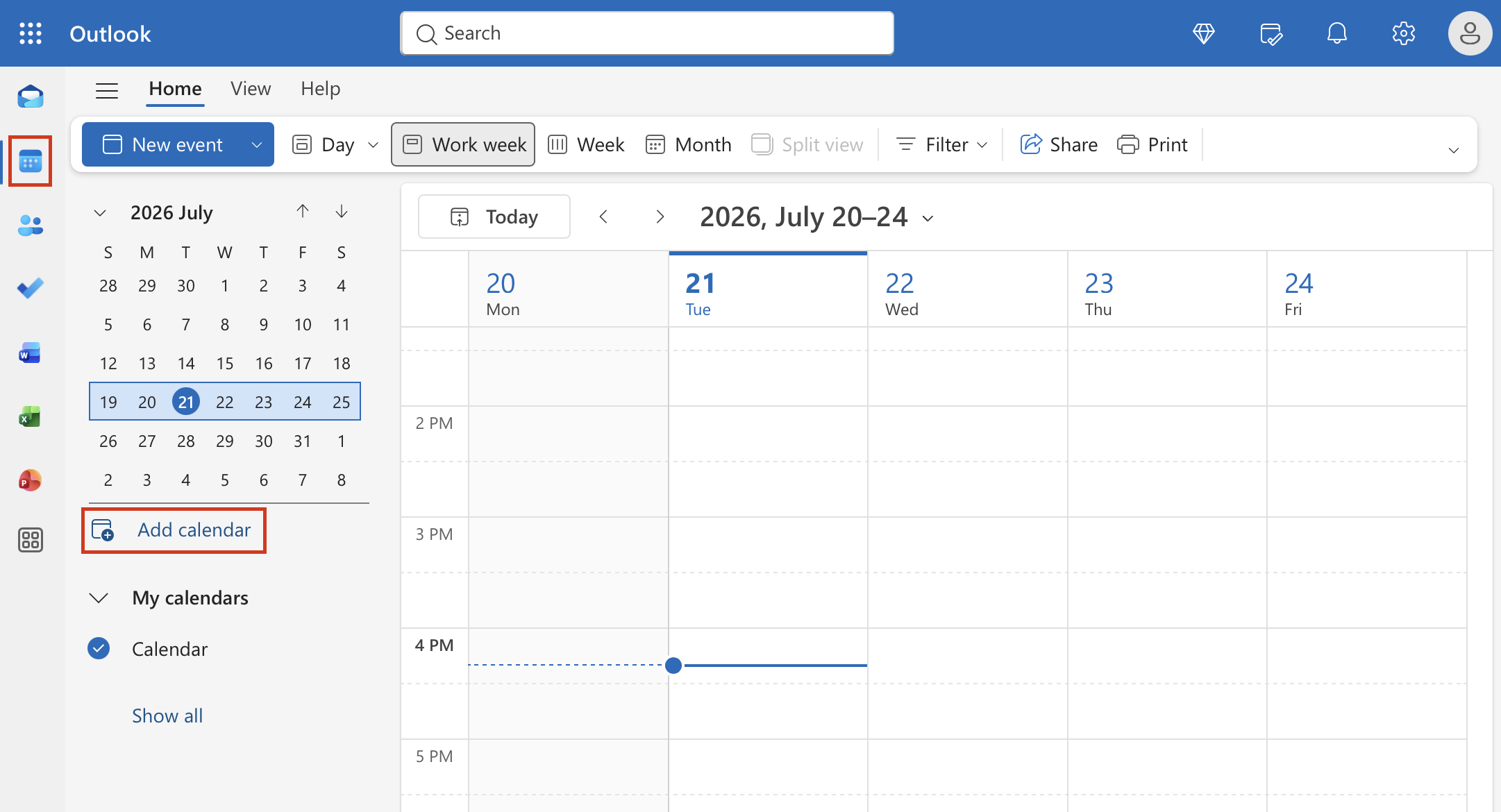The height and width of the screenshot is (812, 1501).
Task: Switch to Month view
Action: [688, 144]
